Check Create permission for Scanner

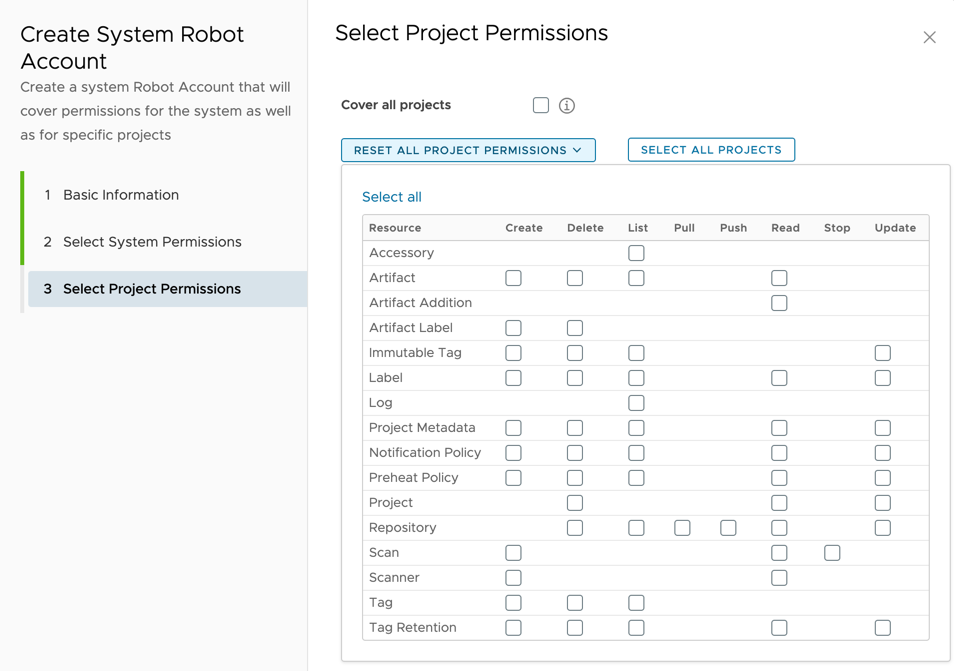point(513,577)
